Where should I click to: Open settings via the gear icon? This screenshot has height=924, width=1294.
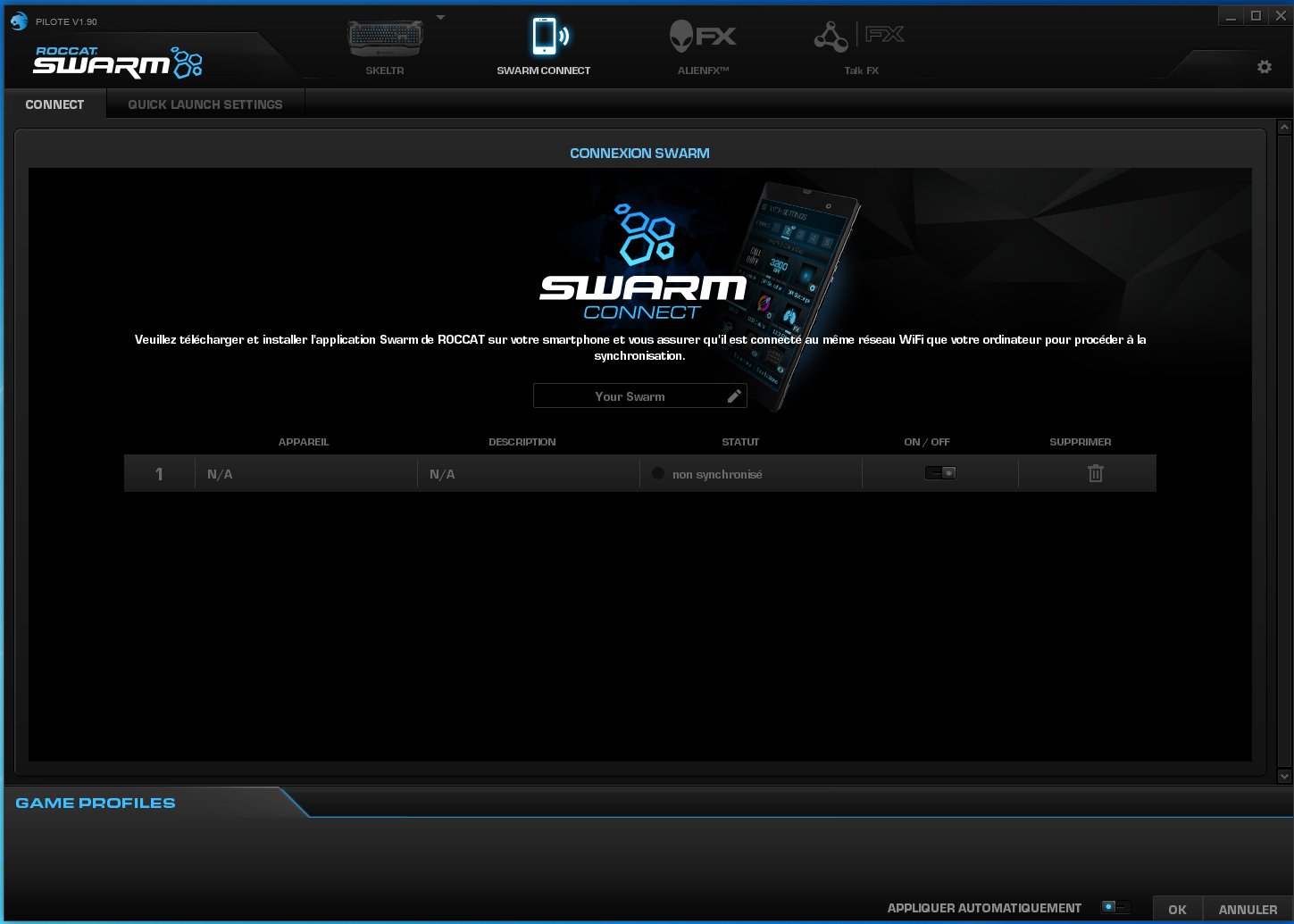tap(1264, 66)
